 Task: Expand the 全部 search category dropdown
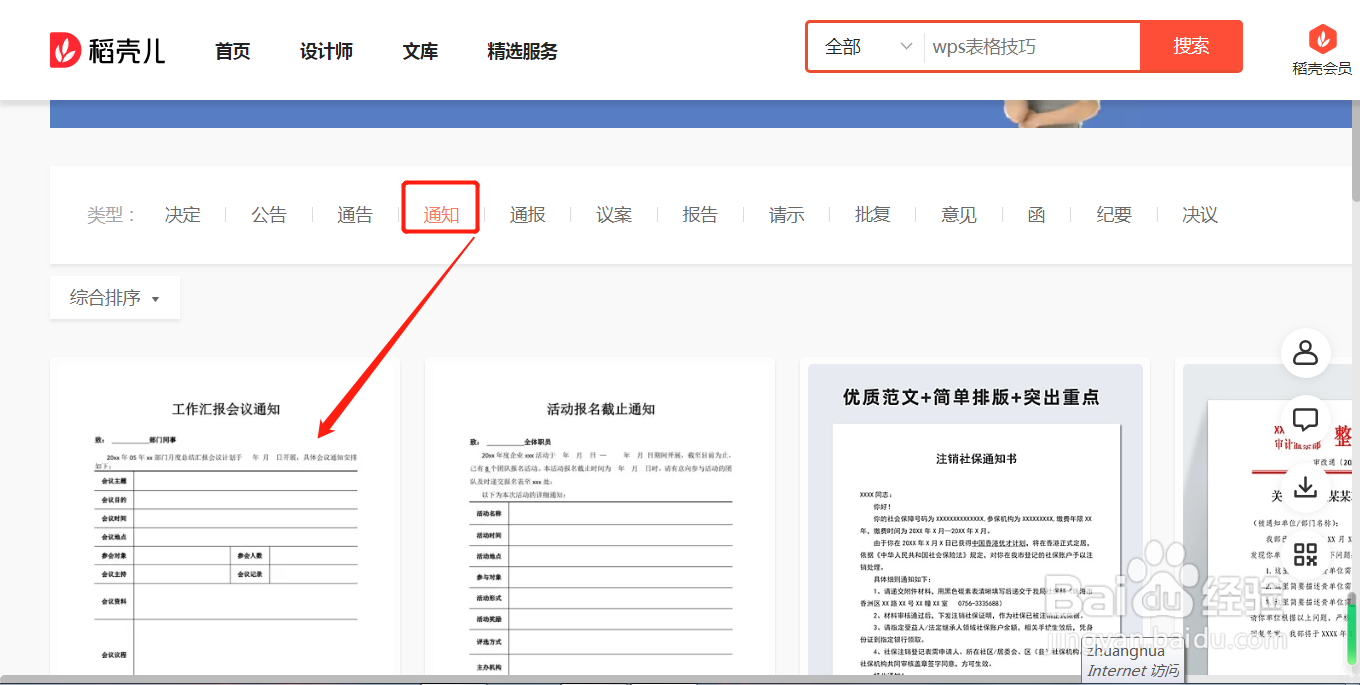tap(867, 46)
